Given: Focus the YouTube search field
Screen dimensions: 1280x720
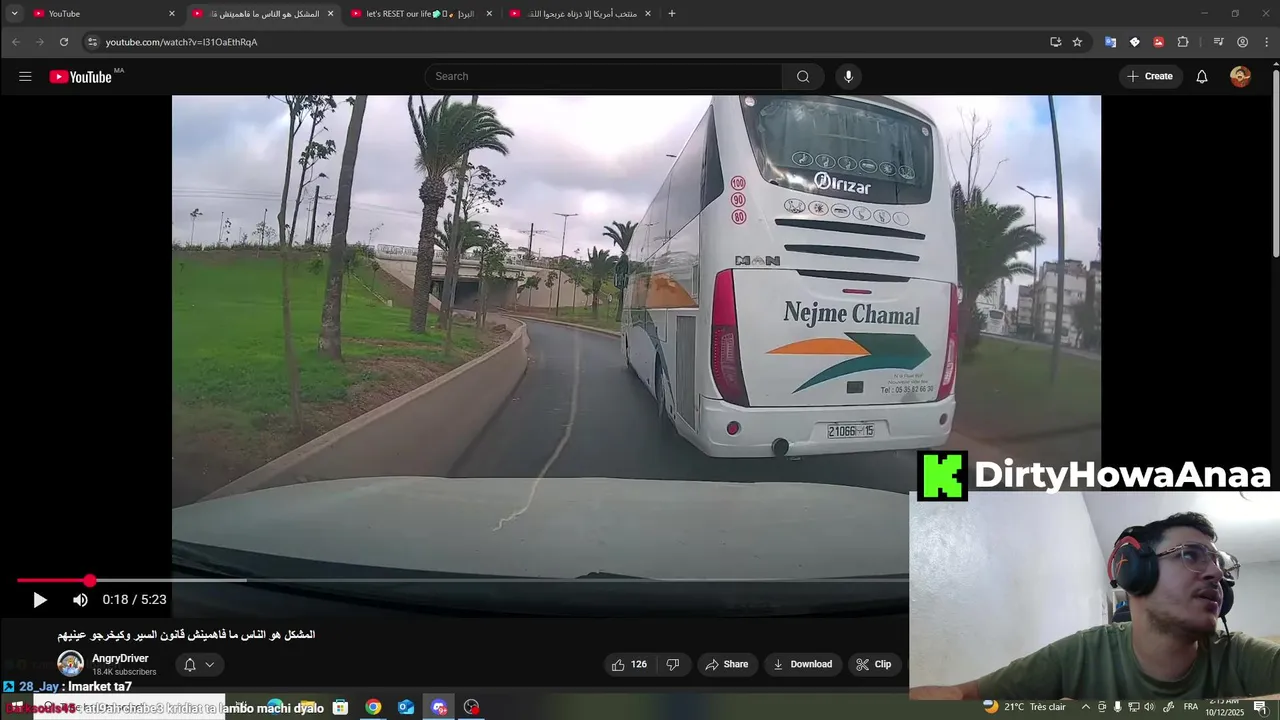Looking at the screenshot, I should [x=604, y=76].
